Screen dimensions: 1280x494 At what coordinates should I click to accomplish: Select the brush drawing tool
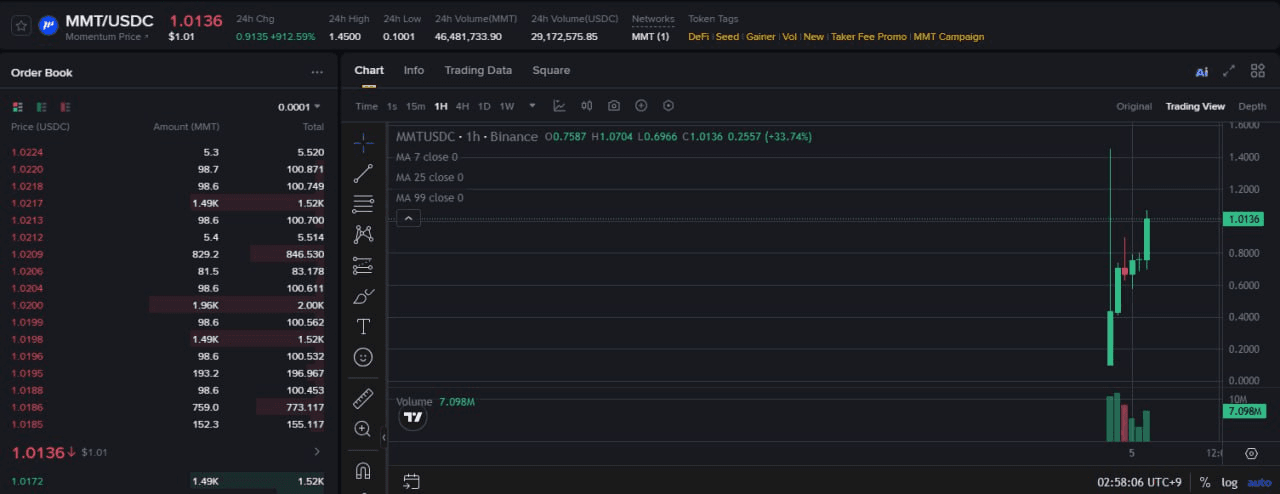363,296
